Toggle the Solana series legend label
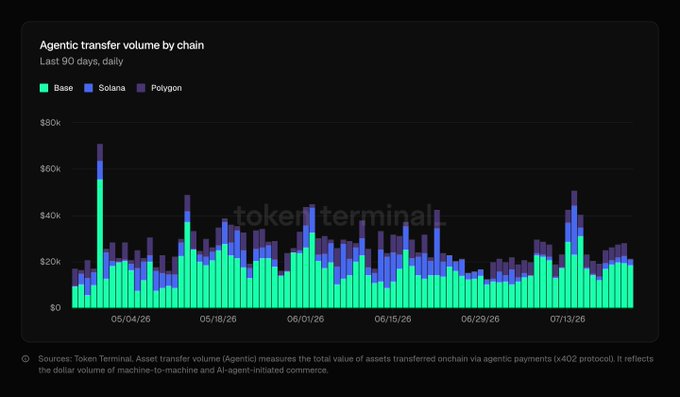680x397 pixels. [112, 88]
